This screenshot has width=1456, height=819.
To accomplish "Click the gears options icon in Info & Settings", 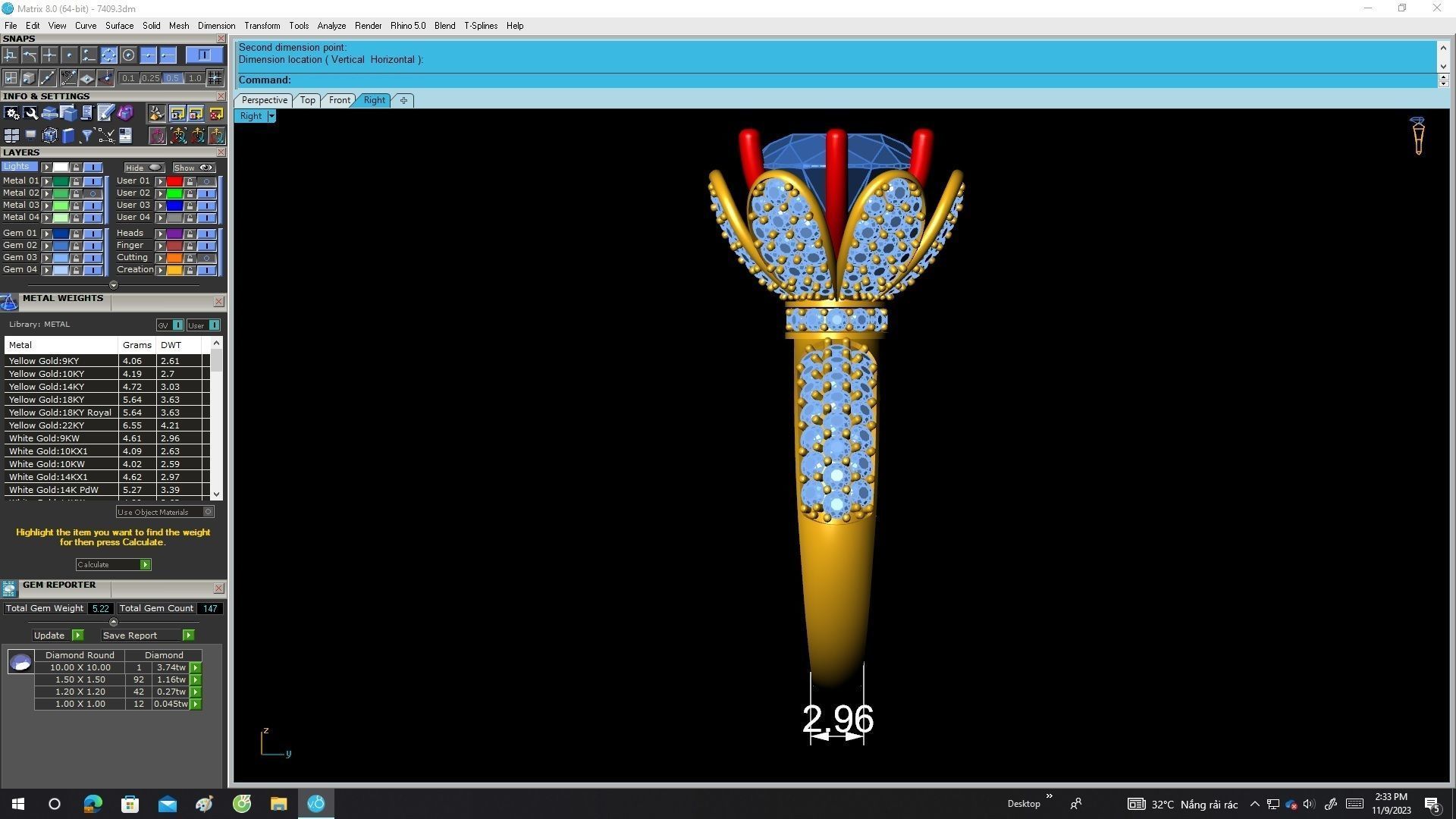I will [x=11, y=113].
